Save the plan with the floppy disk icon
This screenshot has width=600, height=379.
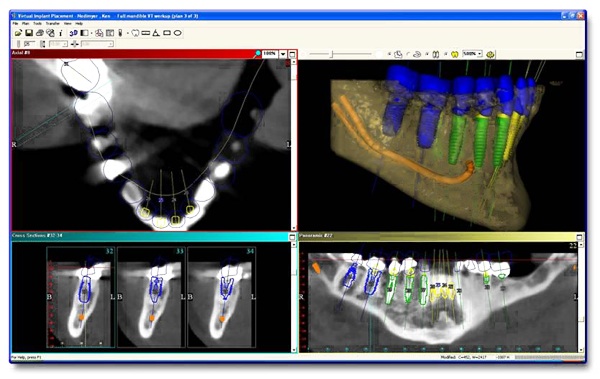(29, 33)
